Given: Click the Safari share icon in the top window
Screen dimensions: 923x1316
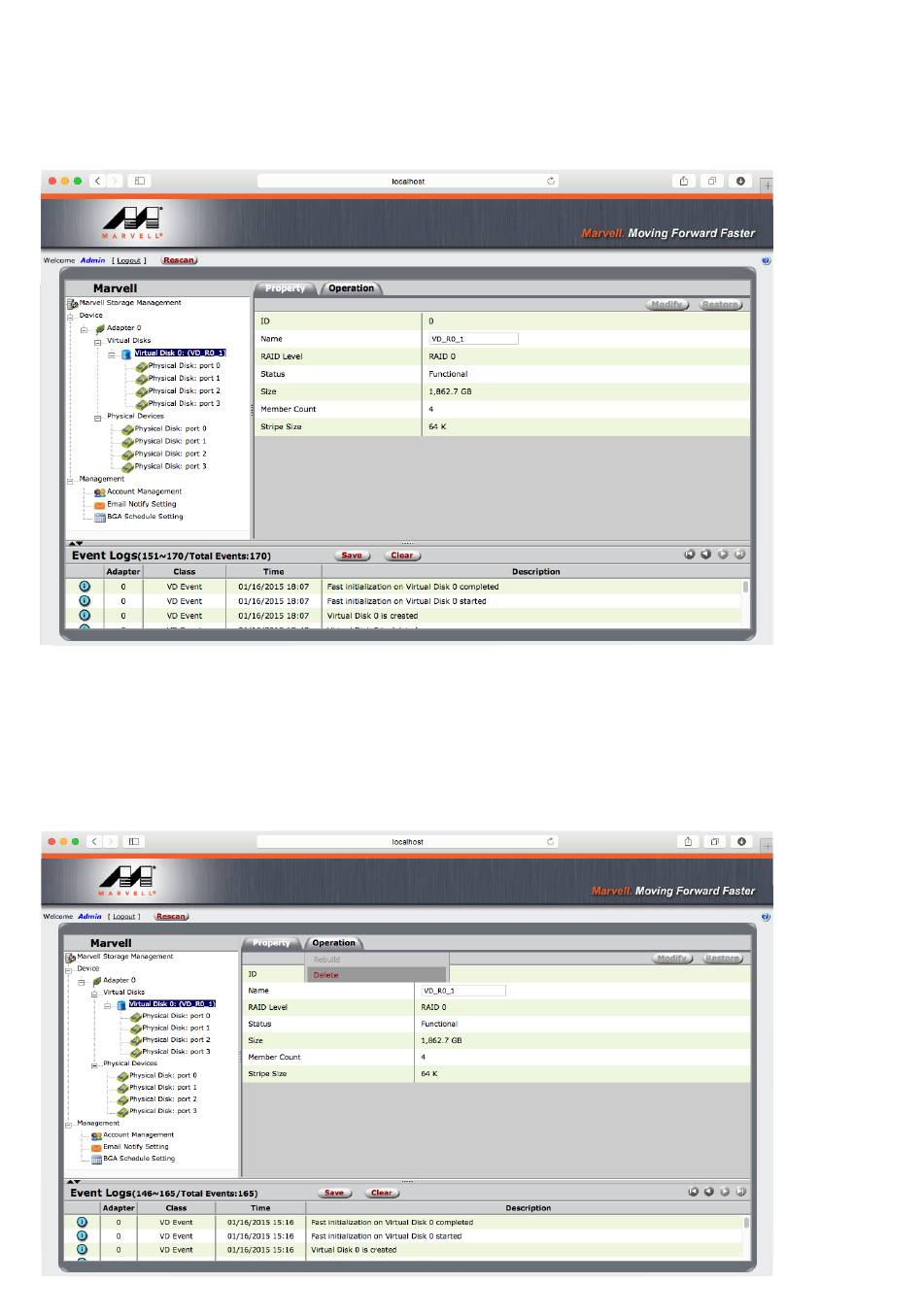Looking at the screenshot, I should 684,181.
